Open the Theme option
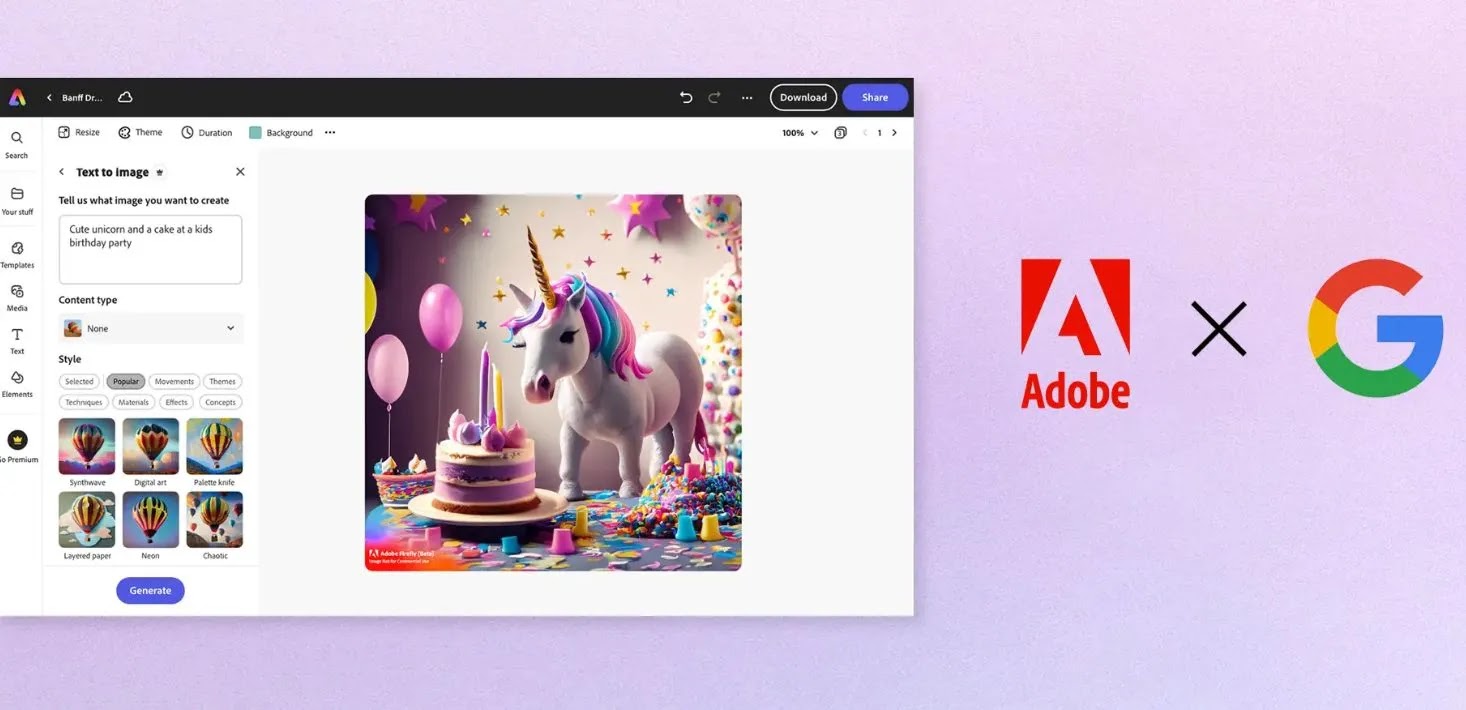 (140, 132)
